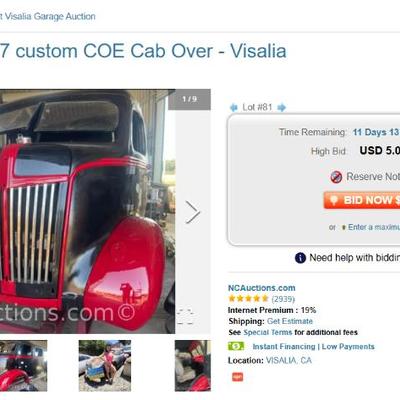Select the thumbnail with woman in pink

pyautogui.click(x=105, y=366)
